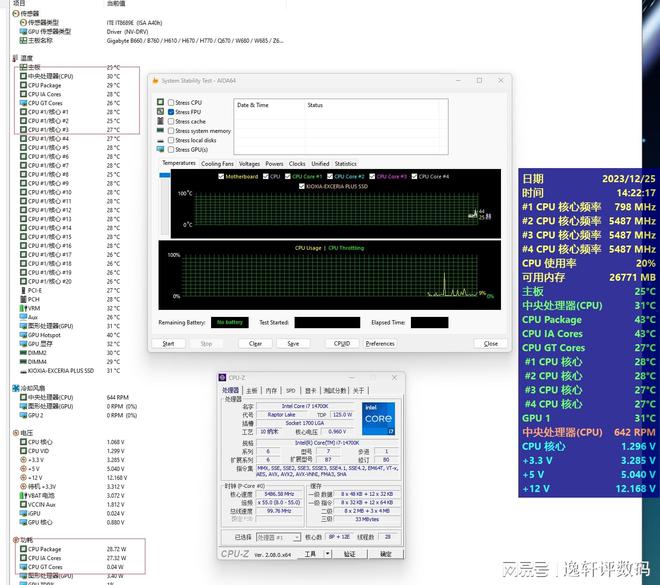This screenshot has height=585, width=660.
Task: Open the dropdown arrow beside 工具 in CPU-Z
Action: (327, 554)
